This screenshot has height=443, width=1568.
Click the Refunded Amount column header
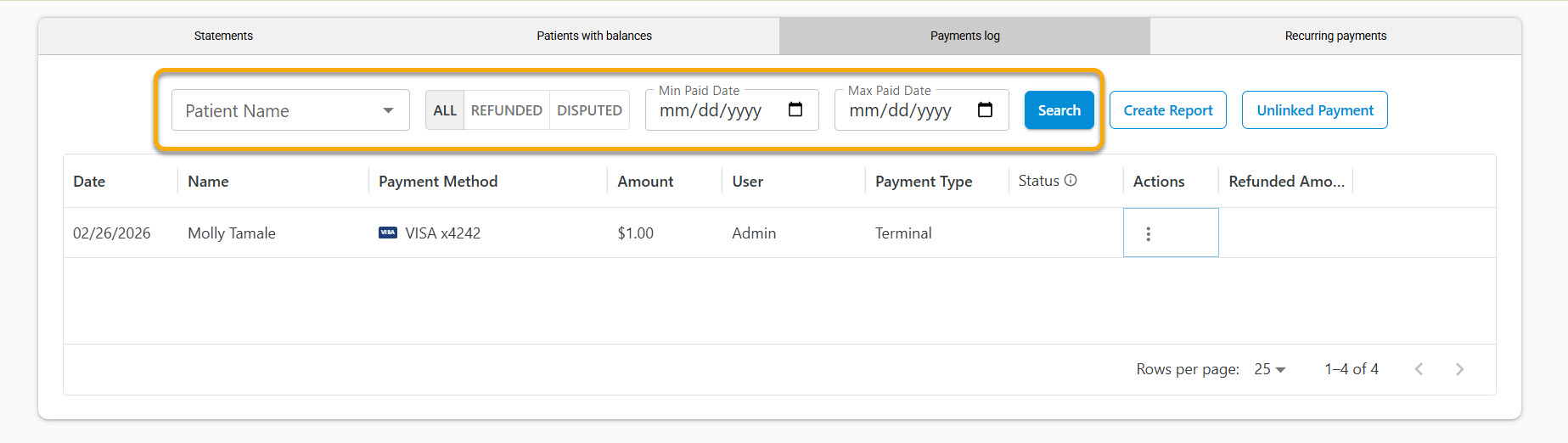pyautogui.click(x=1286, y=182)
